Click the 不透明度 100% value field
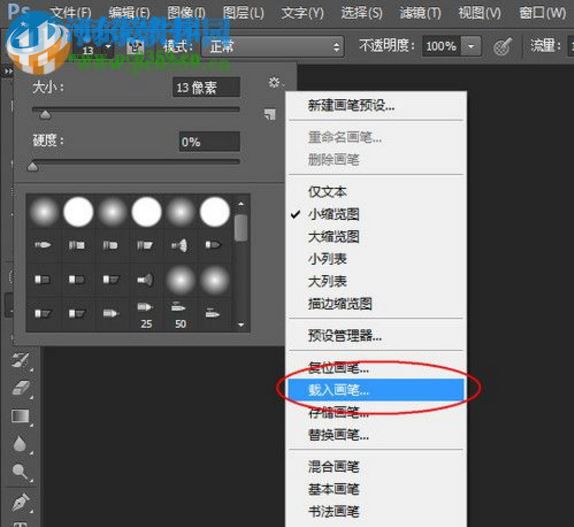The image size is (574, 527). coord(441,46)
